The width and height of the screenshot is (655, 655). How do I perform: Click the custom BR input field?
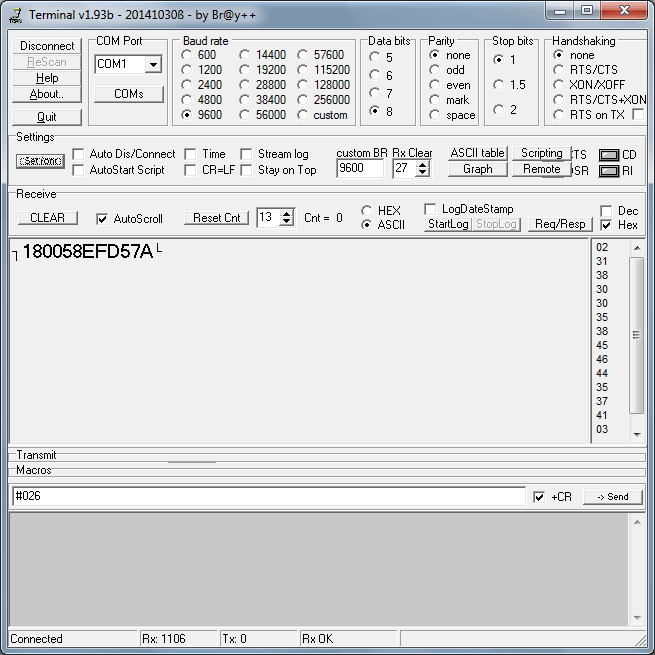click(359, 169)
